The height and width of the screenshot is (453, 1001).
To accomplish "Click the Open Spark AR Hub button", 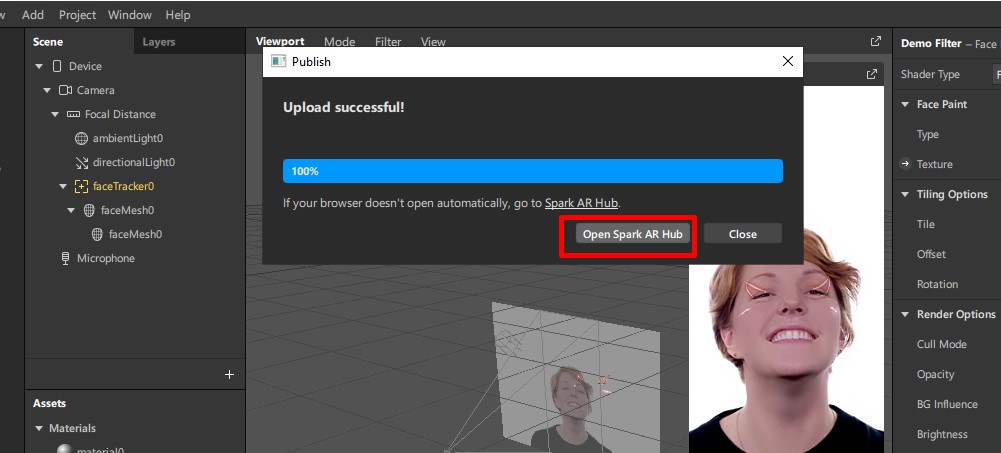I will point(633,234).
